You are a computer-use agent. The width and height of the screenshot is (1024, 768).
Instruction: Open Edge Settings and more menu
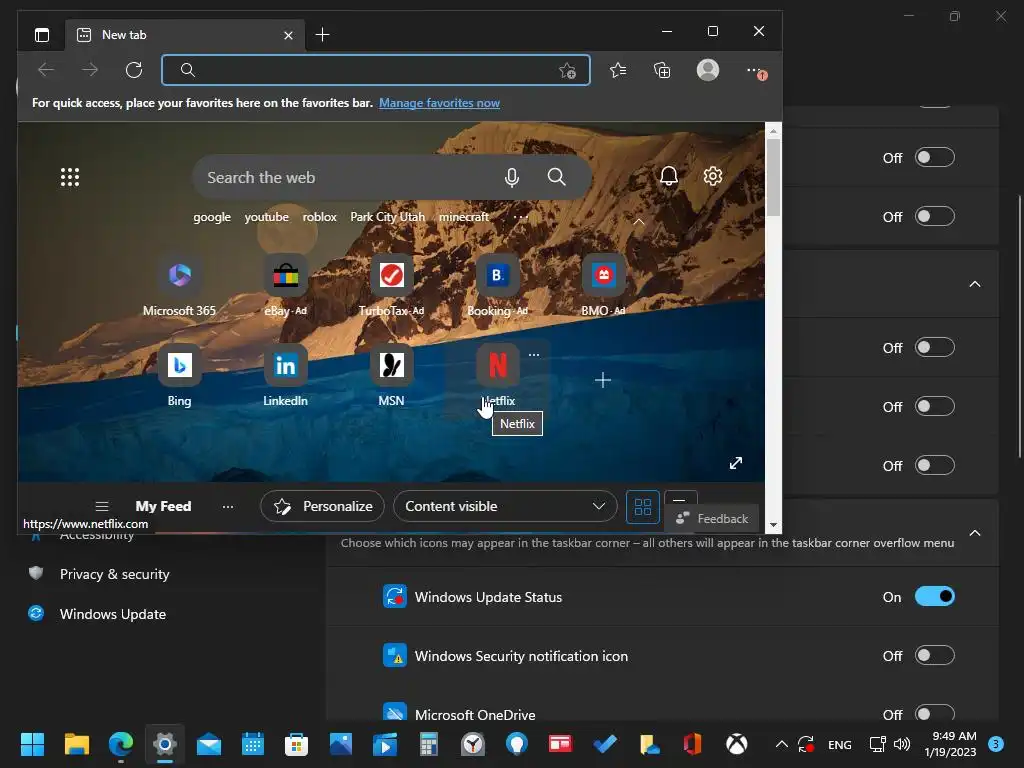756,71
